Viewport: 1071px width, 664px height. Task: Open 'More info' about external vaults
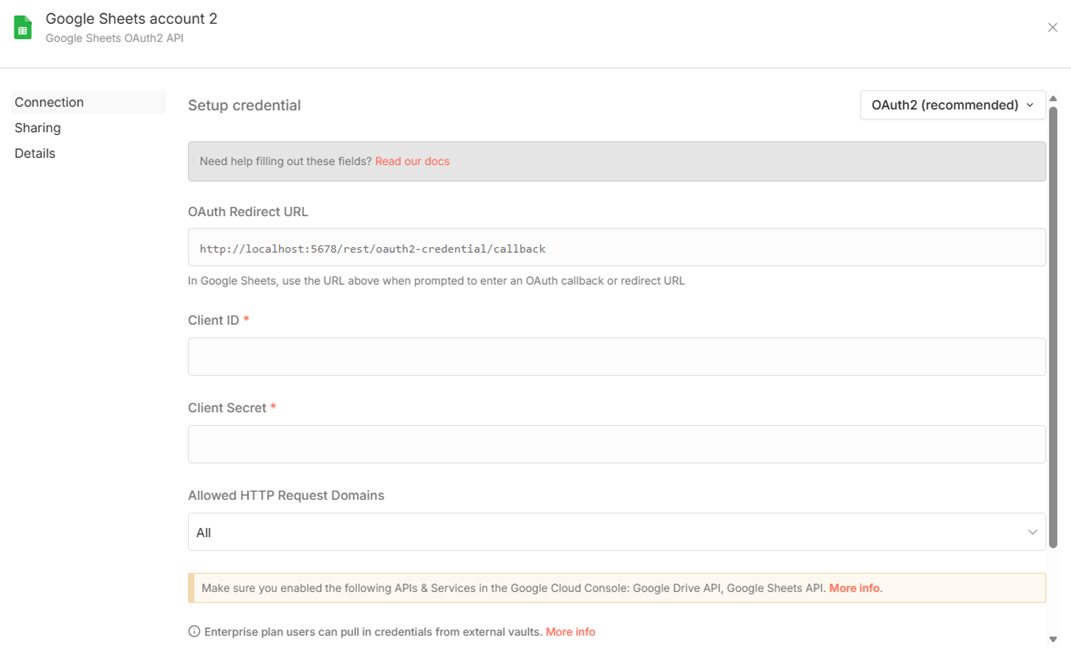coord(570,632)
